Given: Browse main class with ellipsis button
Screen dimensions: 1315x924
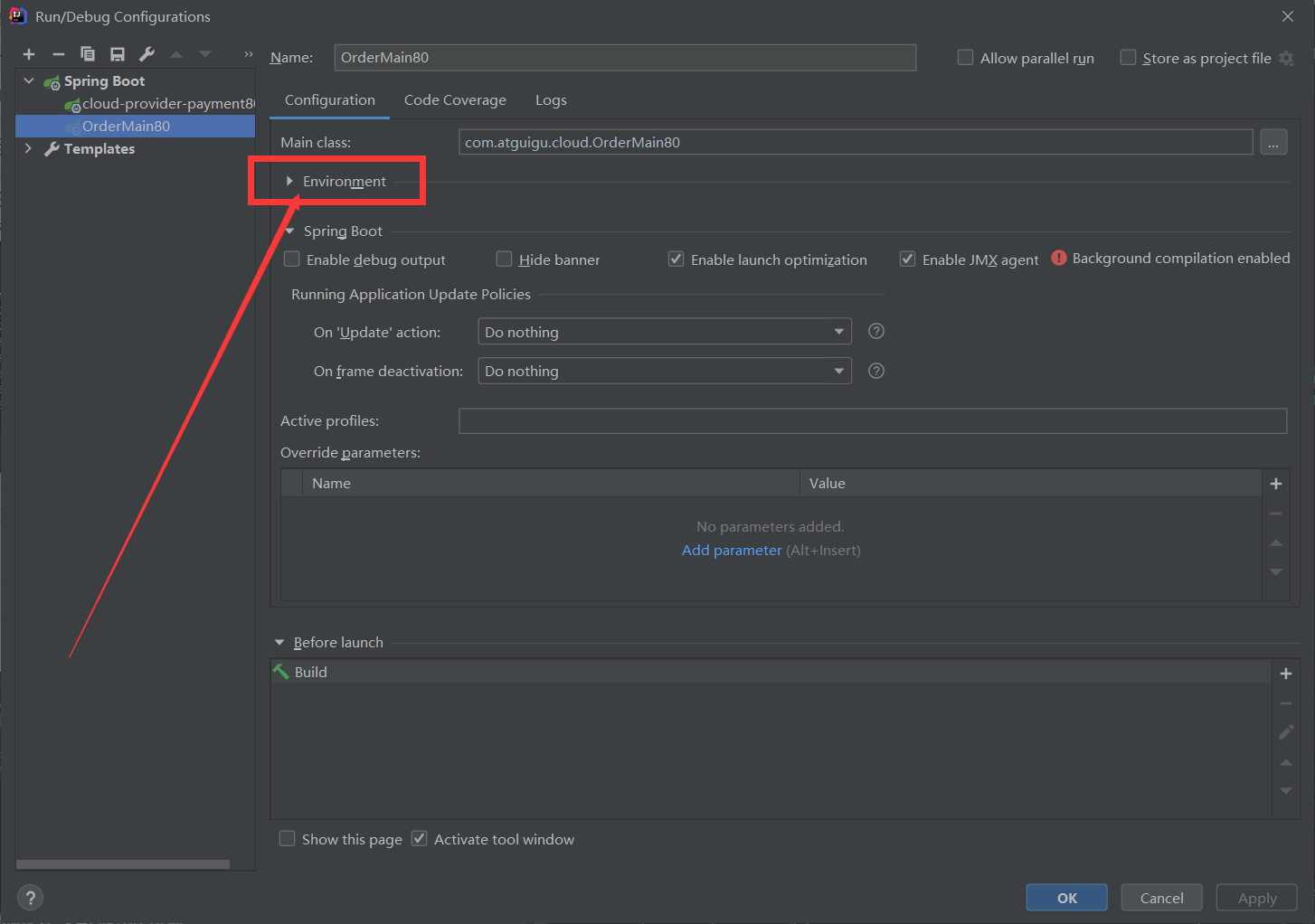Looking at the screenshot, I should 1273,142.
